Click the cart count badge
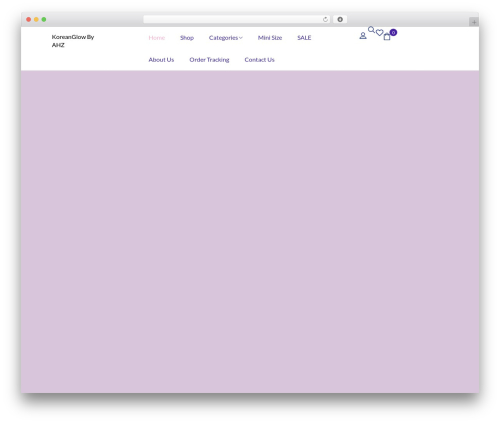This screenshot has width=500, height=423. 393,32
